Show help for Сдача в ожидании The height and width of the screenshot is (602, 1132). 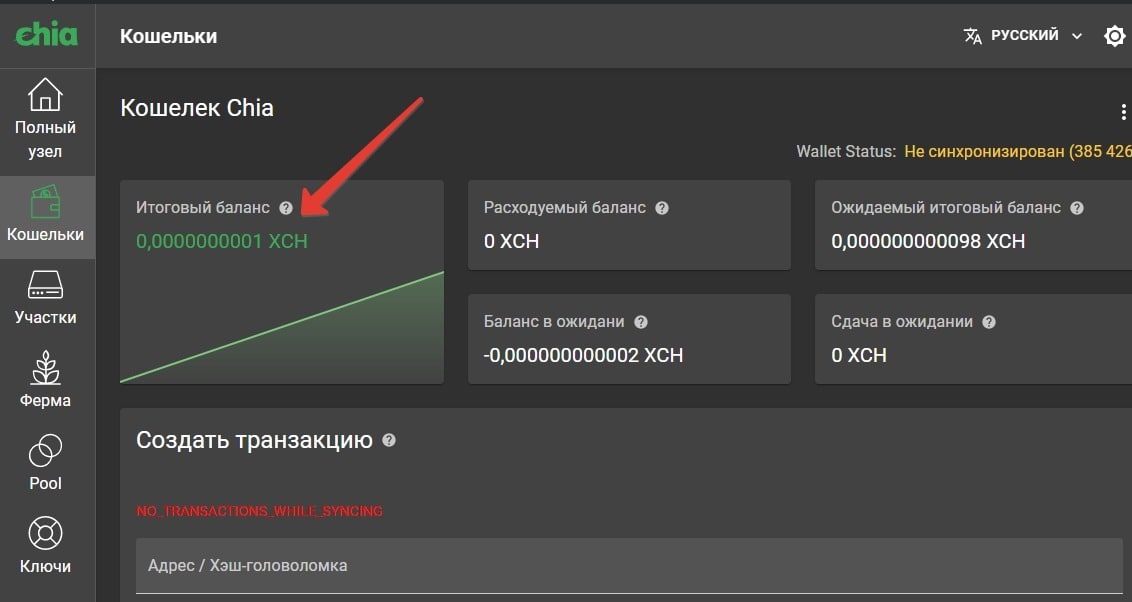989,322
